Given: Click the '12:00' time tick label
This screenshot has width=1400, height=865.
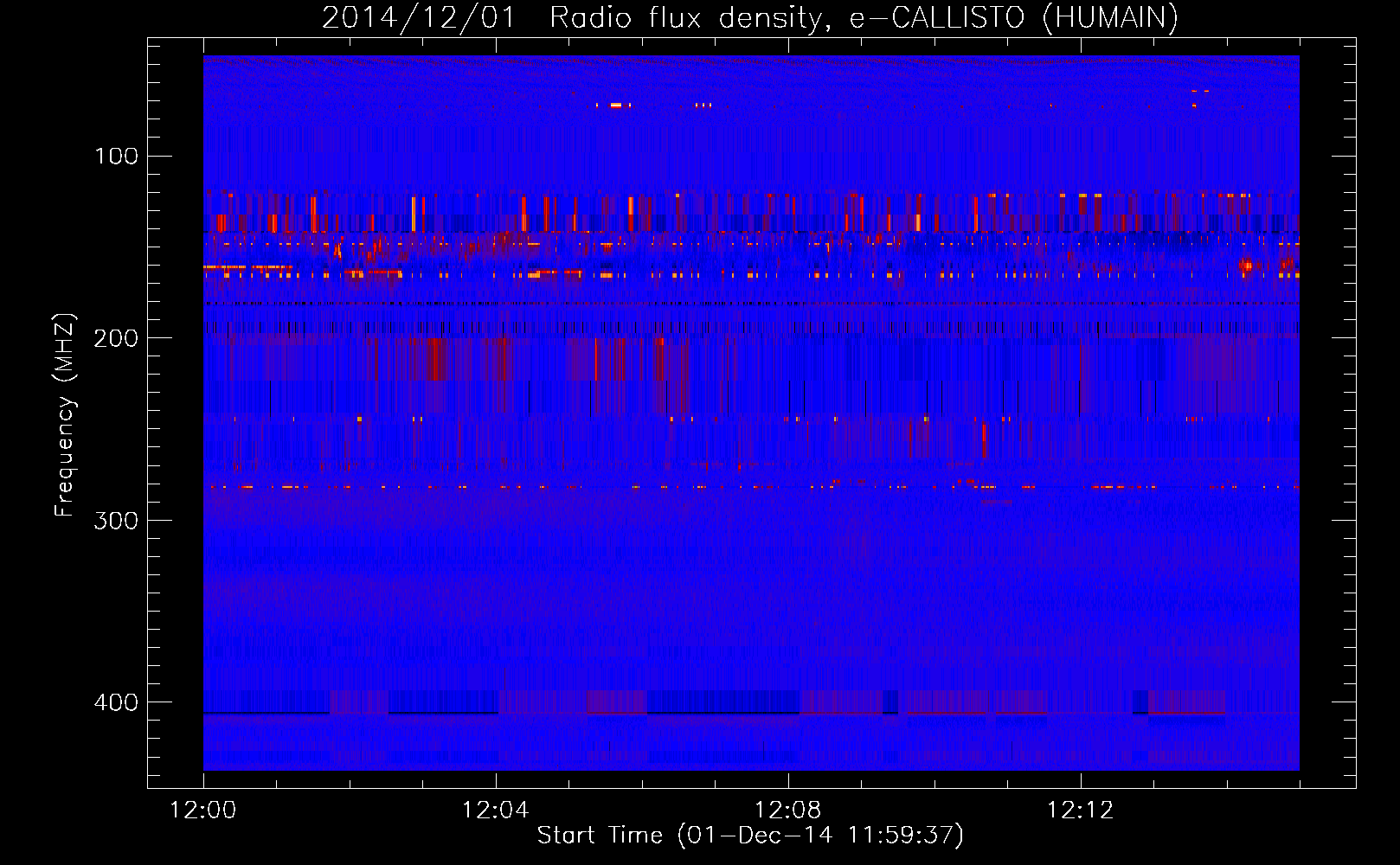Looking at the screenshot, I should 203,811.
